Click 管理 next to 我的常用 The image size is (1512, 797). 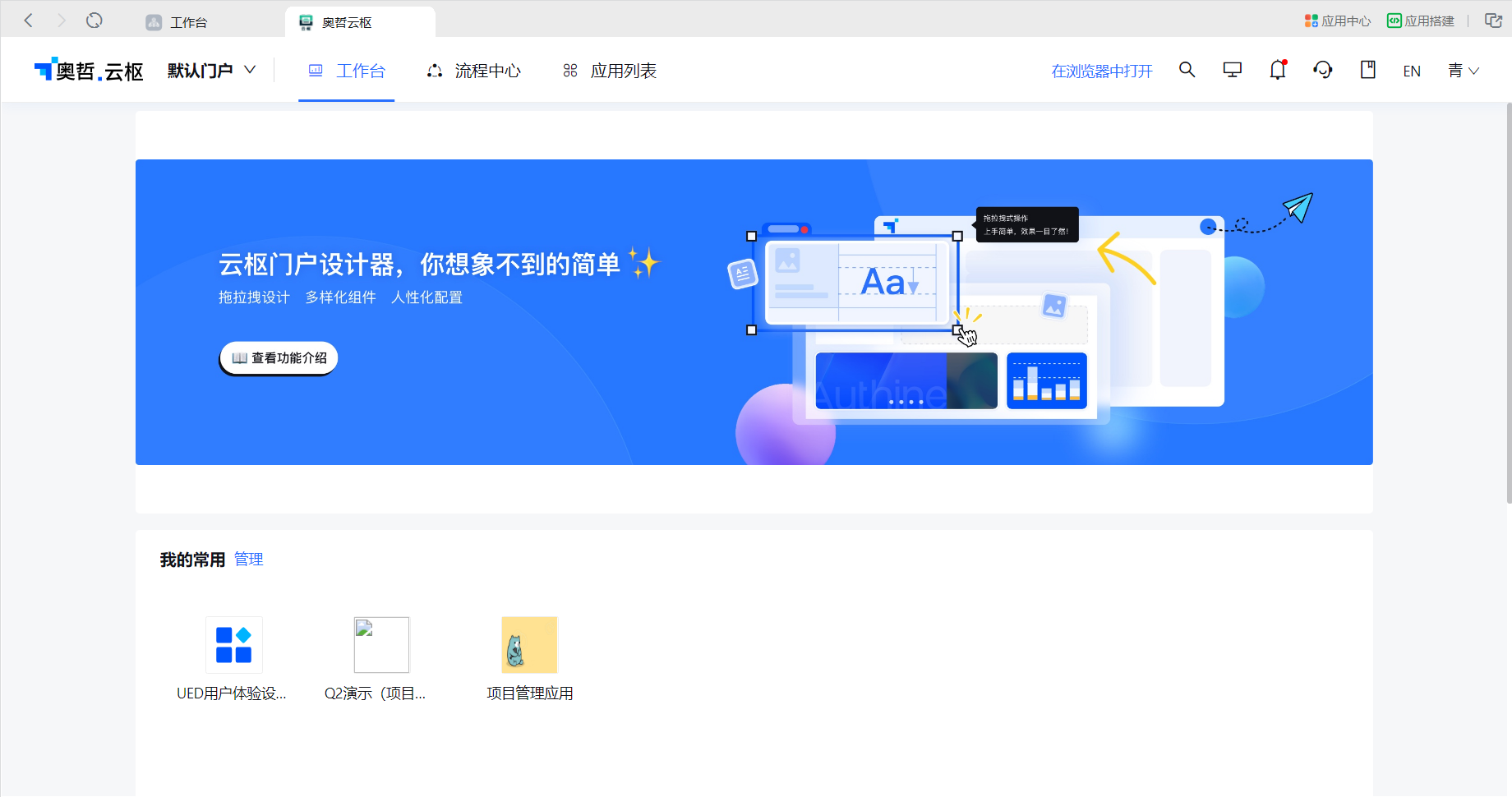click(249, 560)
